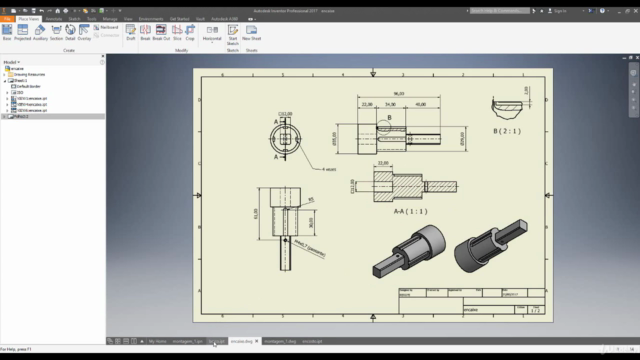This screenshot has height=360, width=640.
Task: Click Start Sketch
Action: coord(233,35)
